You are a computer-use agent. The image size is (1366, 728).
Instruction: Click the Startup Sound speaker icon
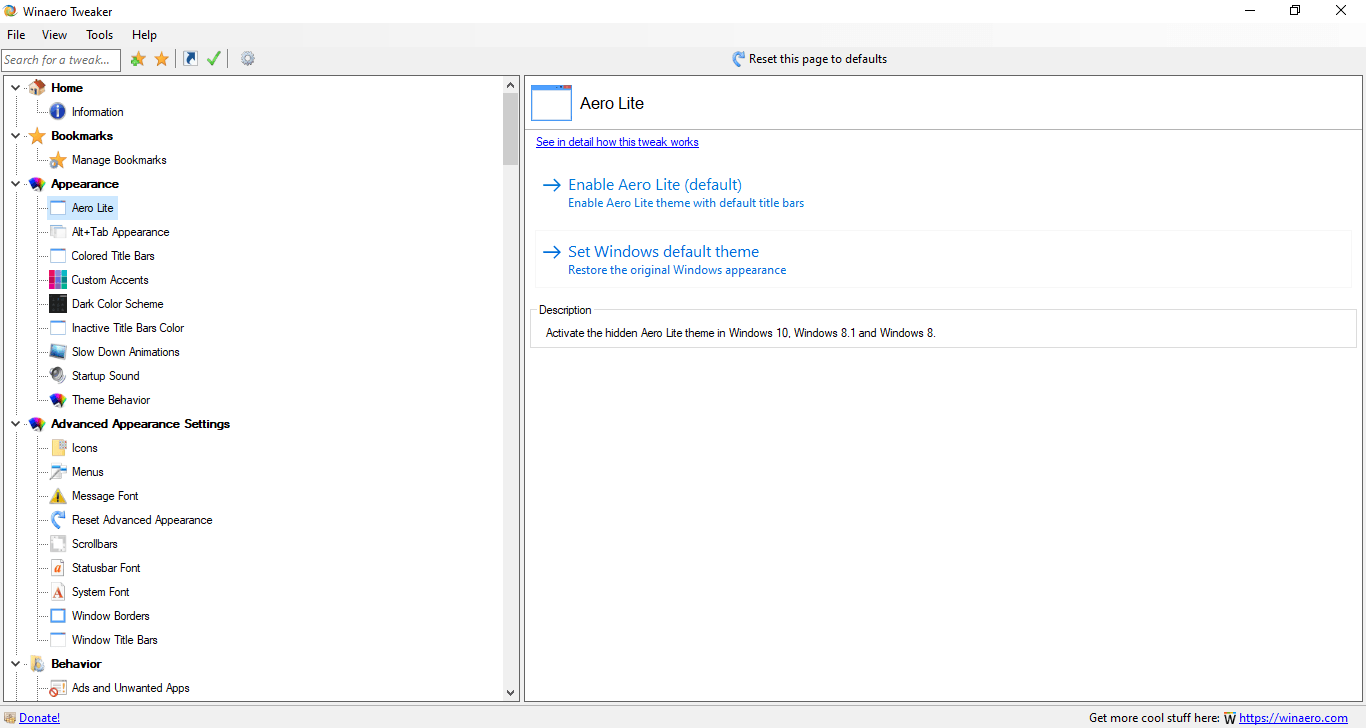(58, 376)
